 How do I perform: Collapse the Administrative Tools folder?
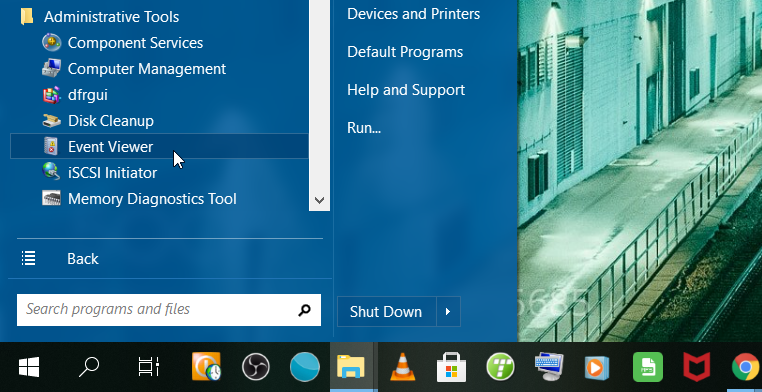(x=27, y=17)
